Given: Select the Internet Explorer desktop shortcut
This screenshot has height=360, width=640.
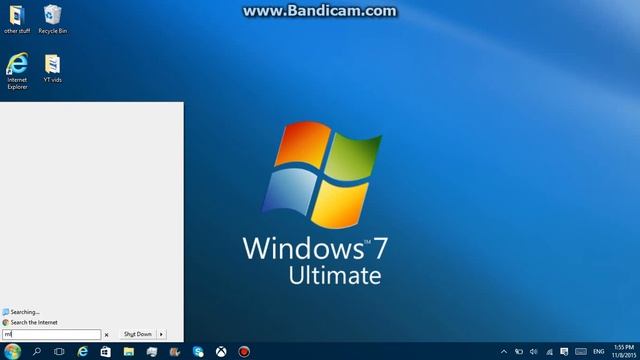Looking at the screenshot, I should click(x=17, y=71).
